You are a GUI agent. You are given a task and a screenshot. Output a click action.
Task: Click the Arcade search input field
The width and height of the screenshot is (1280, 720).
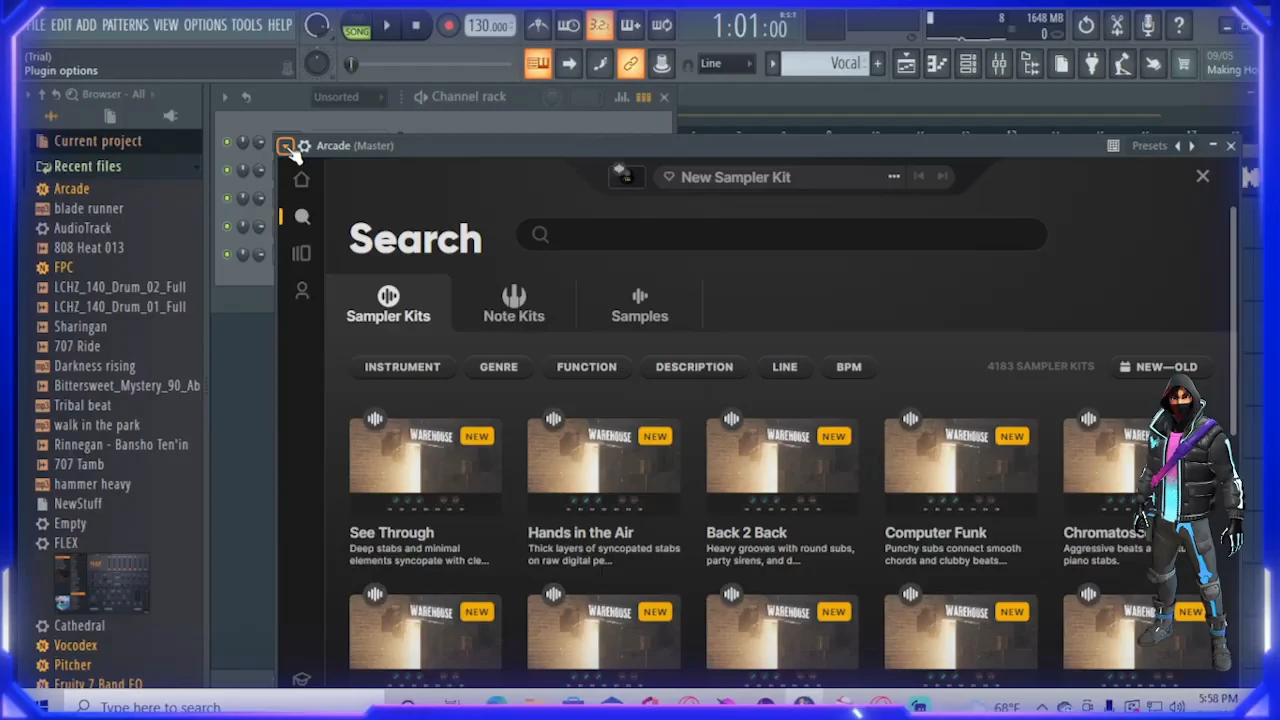pyautogui.click(x=782, y=235)
